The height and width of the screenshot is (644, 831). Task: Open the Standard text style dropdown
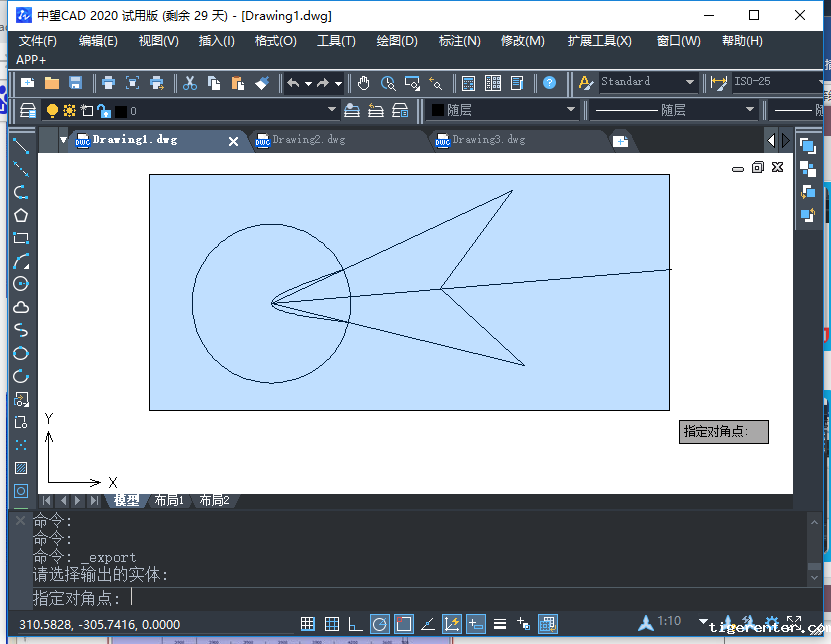pyautogui.click(x=648, y=82)
